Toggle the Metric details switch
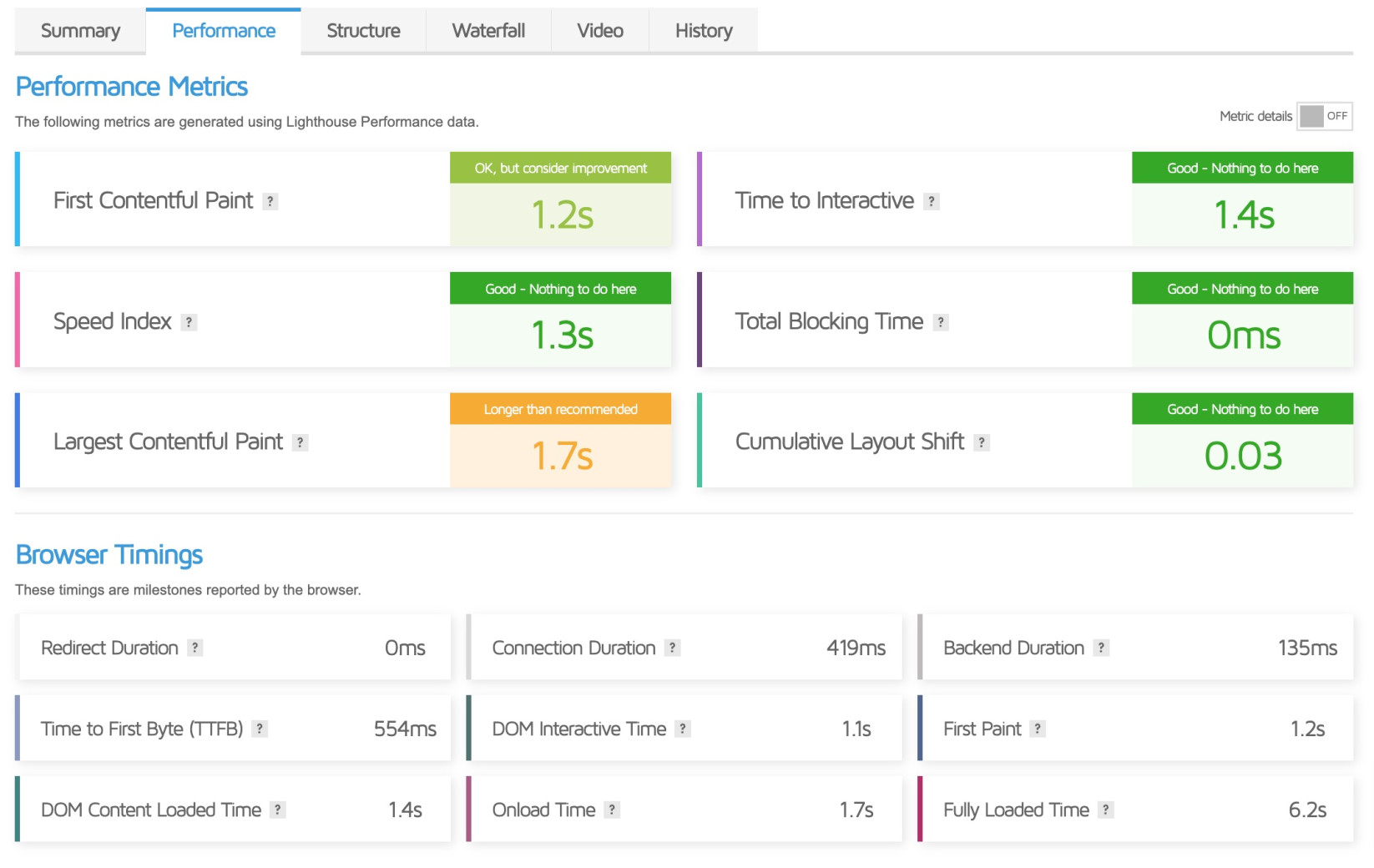 pyautogui.click(x=1325, y=116)
